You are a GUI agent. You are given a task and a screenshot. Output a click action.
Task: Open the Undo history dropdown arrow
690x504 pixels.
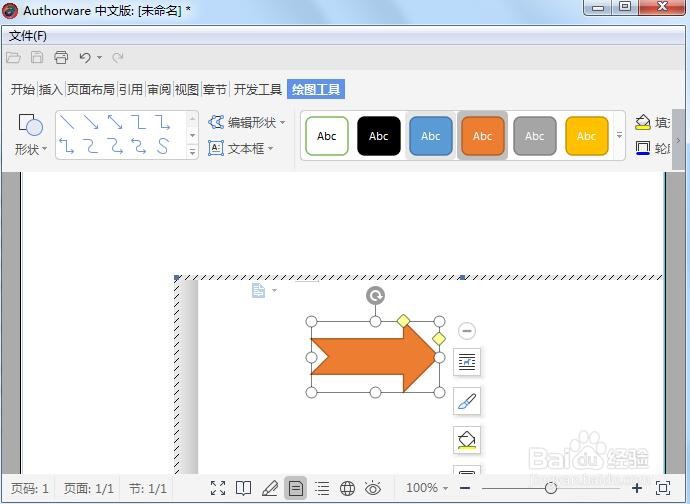click(x=99, y=58)
